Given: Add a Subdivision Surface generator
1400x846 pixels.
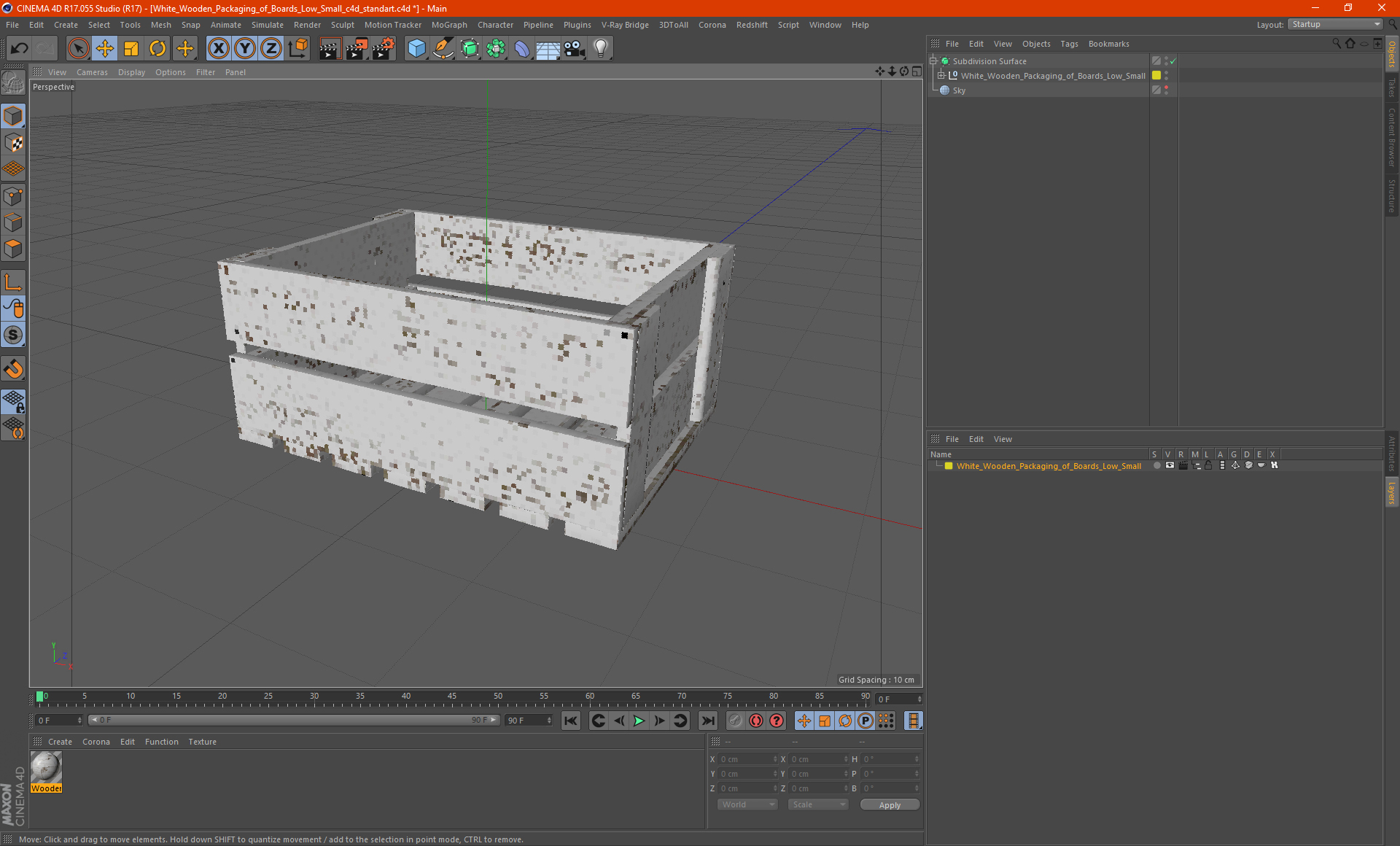Looking at the screenshot, I should [x=470, y=49].
